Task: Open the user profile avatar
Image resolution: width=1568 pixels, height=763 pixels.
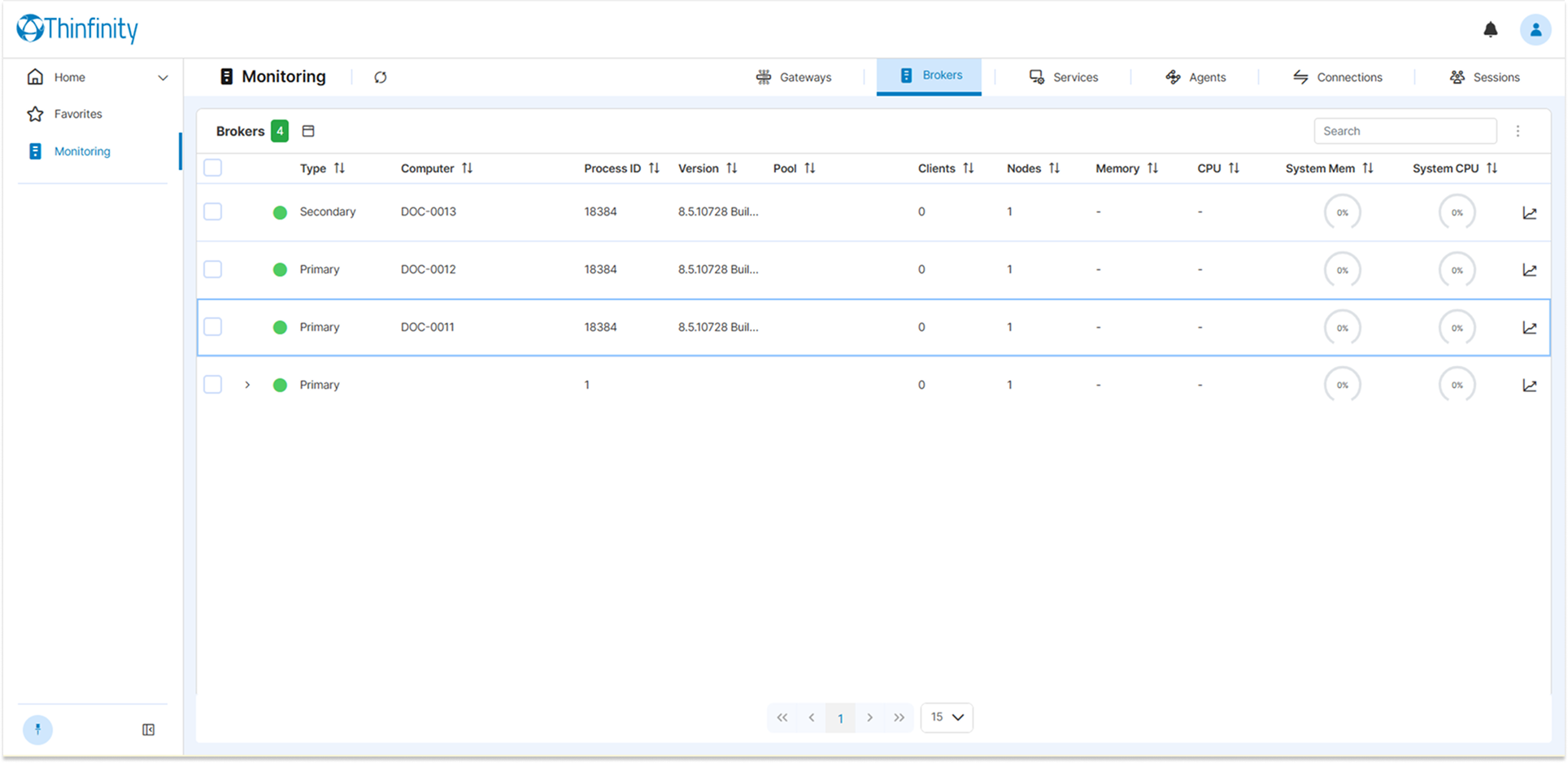Action: point(1535,30)
